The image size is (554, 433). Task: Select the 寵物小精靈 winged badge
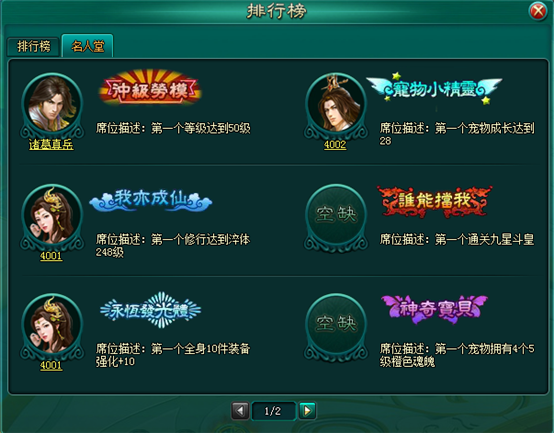point(434,88)
